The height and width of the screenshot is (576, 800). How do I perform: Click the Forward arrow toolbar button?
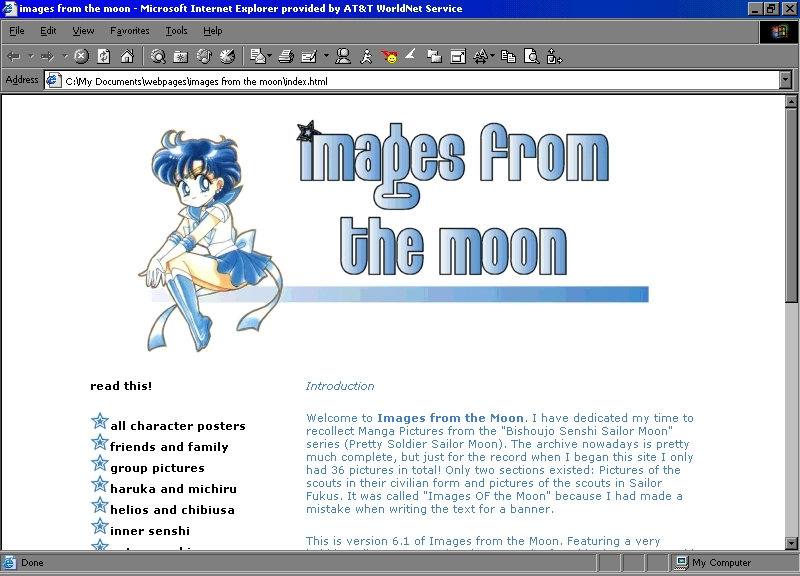pos(47,56)
